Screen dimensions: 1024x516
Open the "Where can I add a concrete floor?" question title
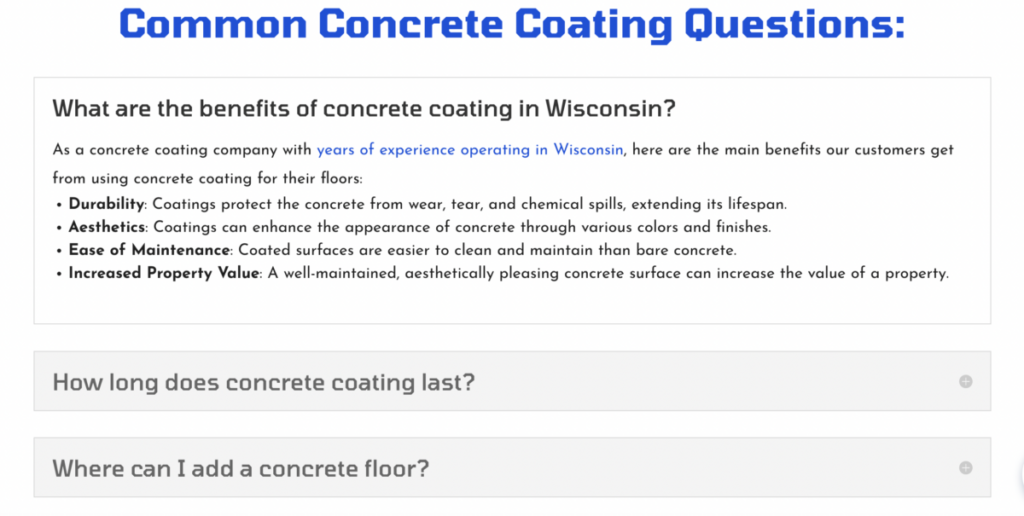coord(240,468)
